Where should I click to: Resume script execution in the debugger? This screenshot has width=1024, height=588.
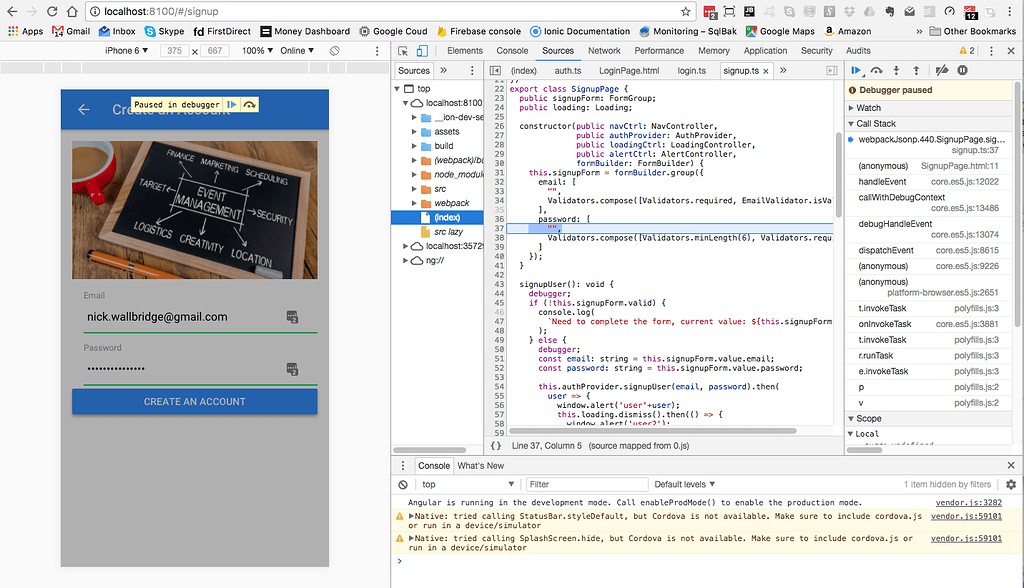pyautogui.click(x=857, y=70)
